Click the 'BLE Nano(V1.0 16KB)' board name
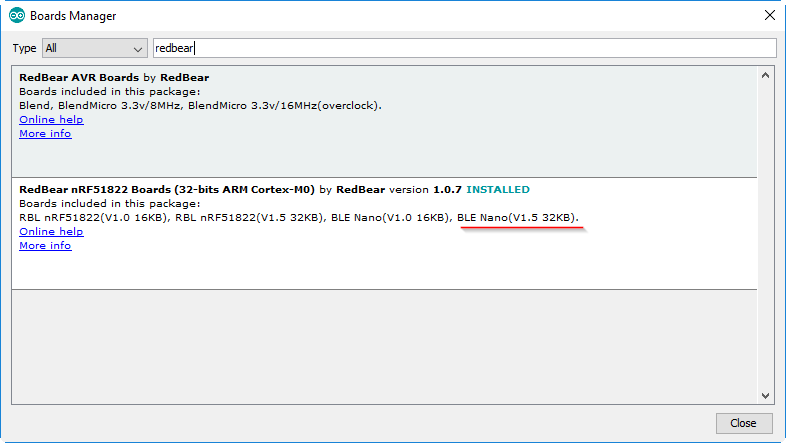Viewport: 786px width, 443px height. (389, 218)
